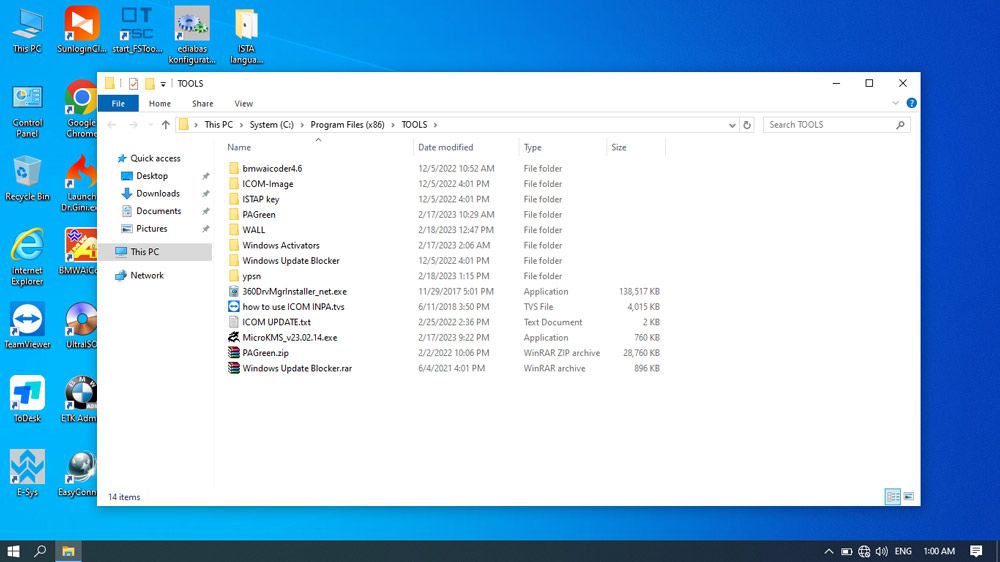Open the File ribbon tab

[x=119, y=103]
